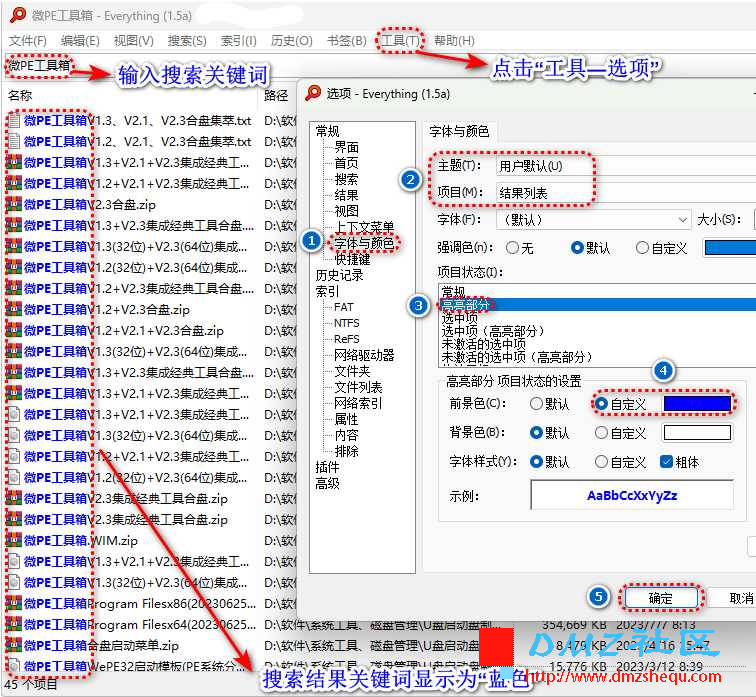
Task: Click the blue 前景色 color swatch
Action: [697, 403]
